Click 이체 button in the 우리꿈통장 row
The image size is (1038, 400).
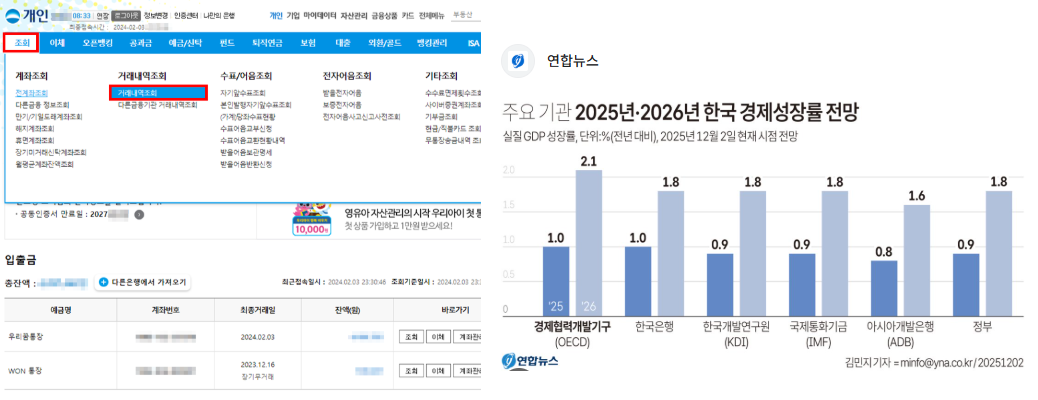(x=437, y=337)
